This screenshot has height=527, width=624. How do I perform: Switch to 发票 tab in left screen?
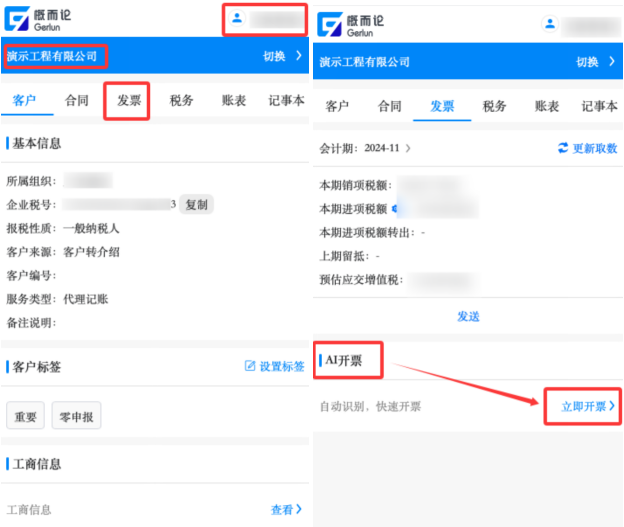(x=129, y=101)
